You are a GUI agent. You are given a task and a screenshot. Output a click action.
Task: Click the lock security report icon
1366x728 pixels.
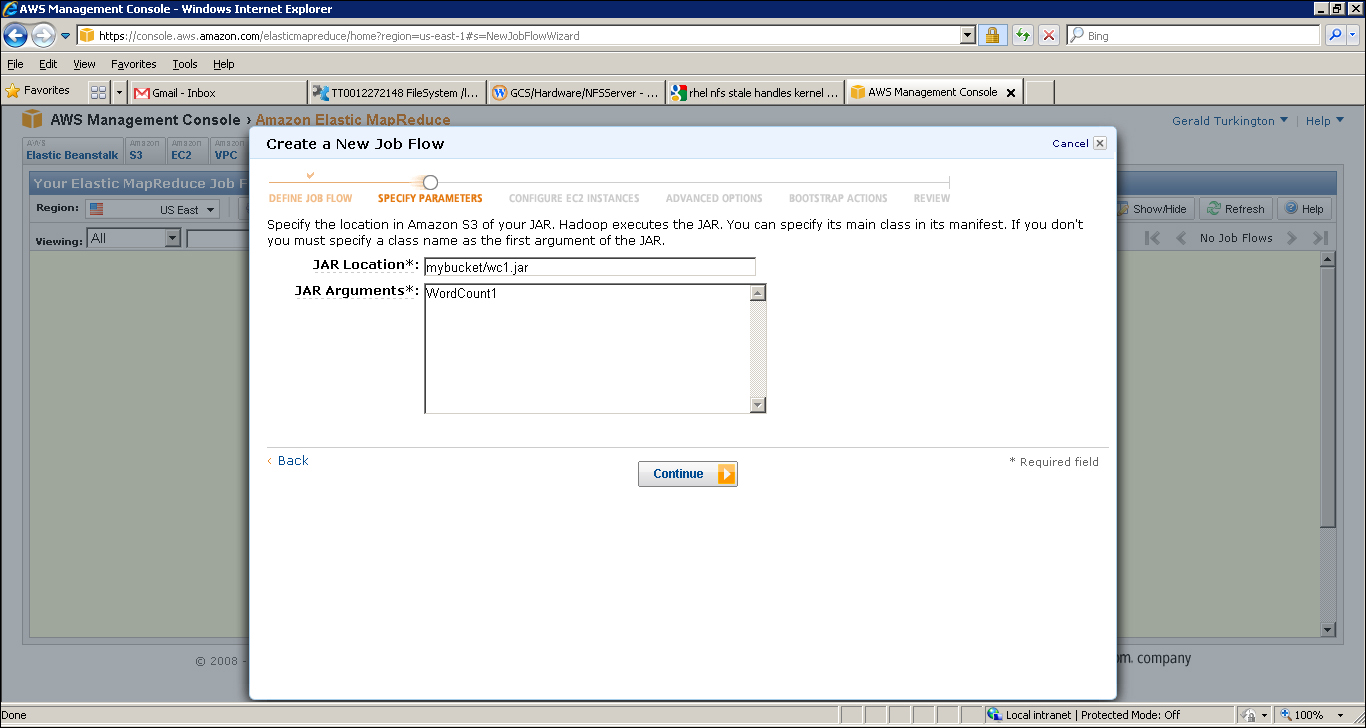(x=992, y=35)
